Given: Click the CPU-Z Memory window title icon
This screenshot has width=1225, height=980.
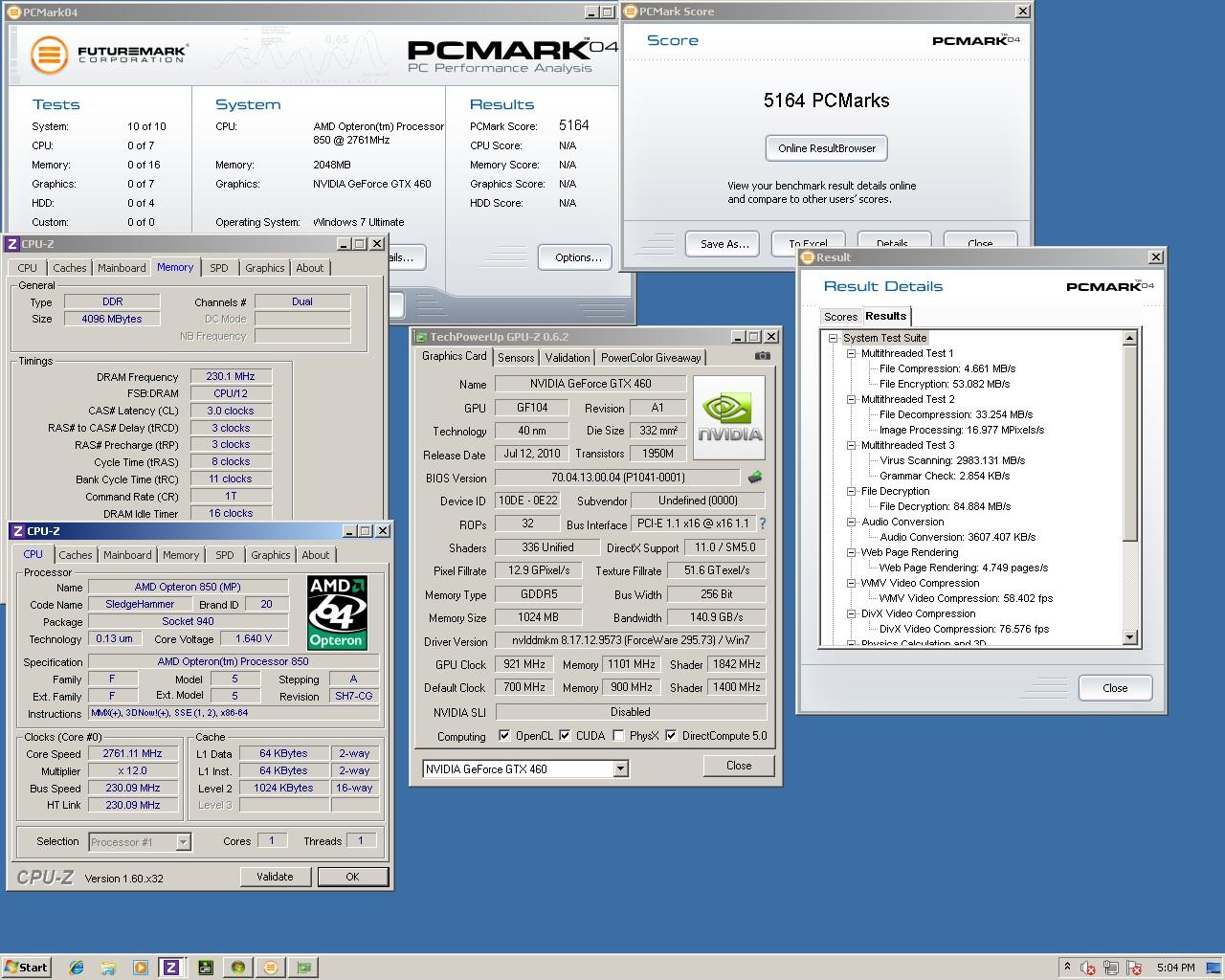Looking at the screenshot, I should pyautogui.click(x=12, y=244).
